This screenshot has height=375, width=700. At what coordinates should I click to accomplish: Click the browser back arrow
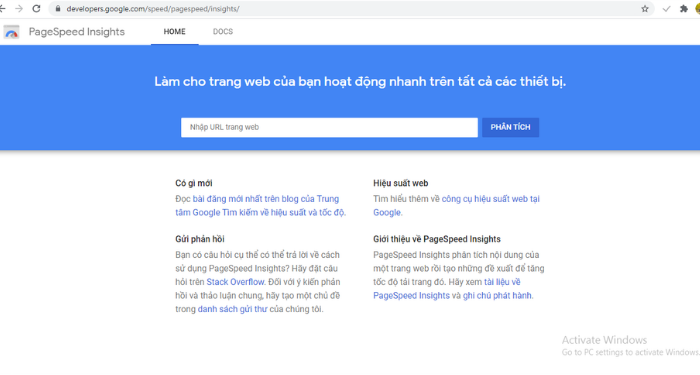(3, 8)
